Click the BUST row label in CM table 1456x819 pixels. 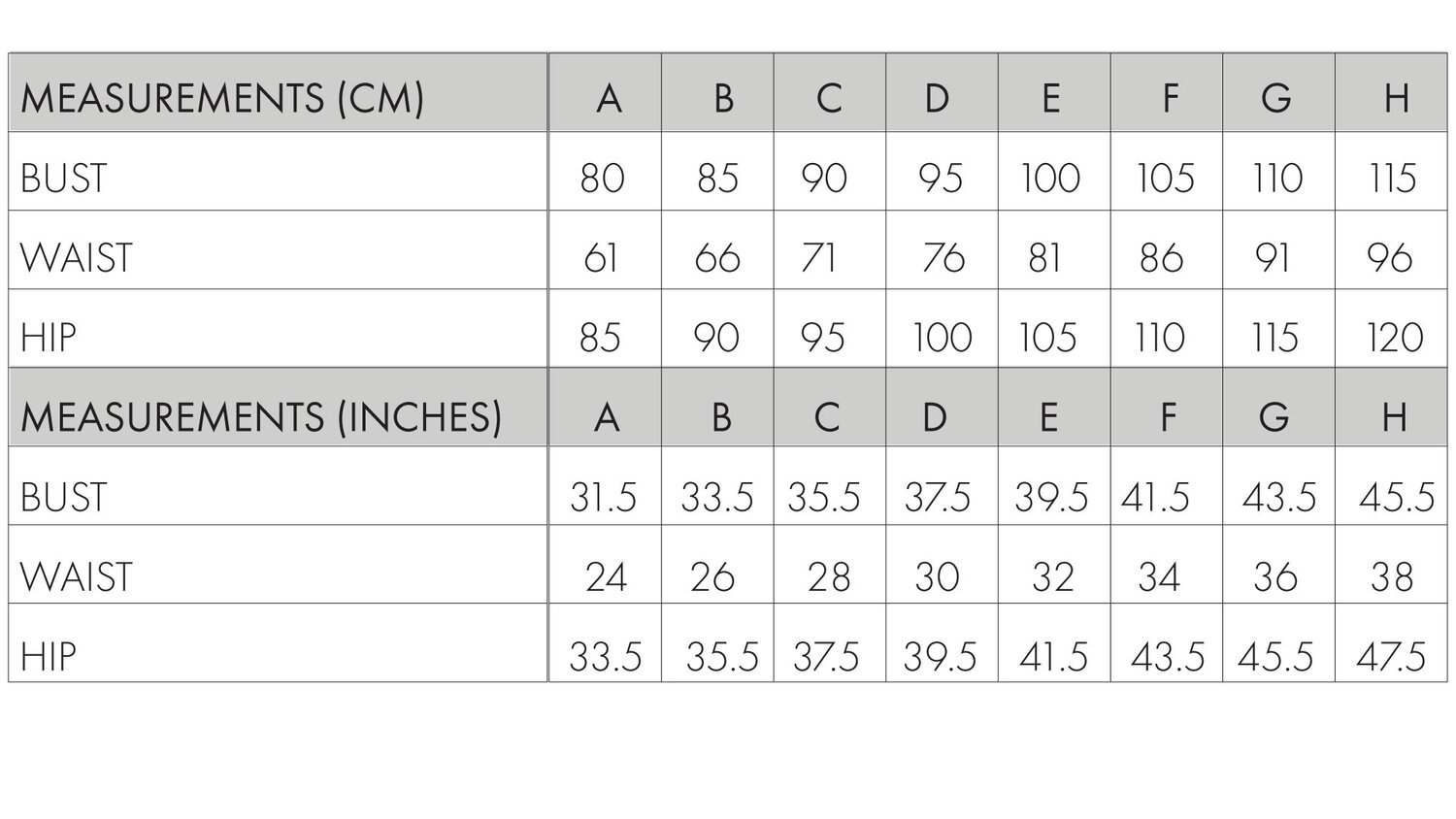[64, 179]
